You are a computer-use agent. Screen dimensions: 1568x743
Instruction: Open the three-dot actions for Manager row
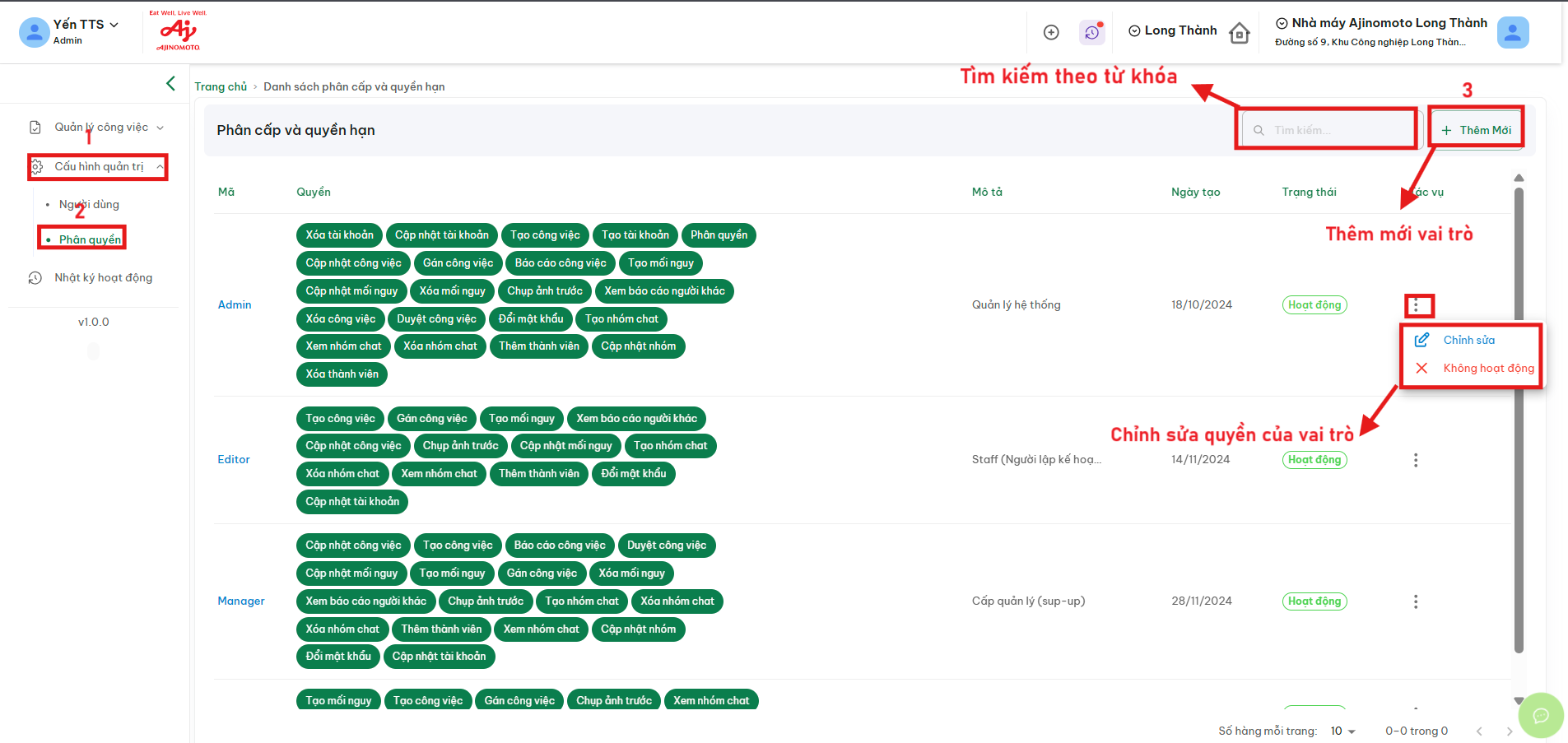1416,601
